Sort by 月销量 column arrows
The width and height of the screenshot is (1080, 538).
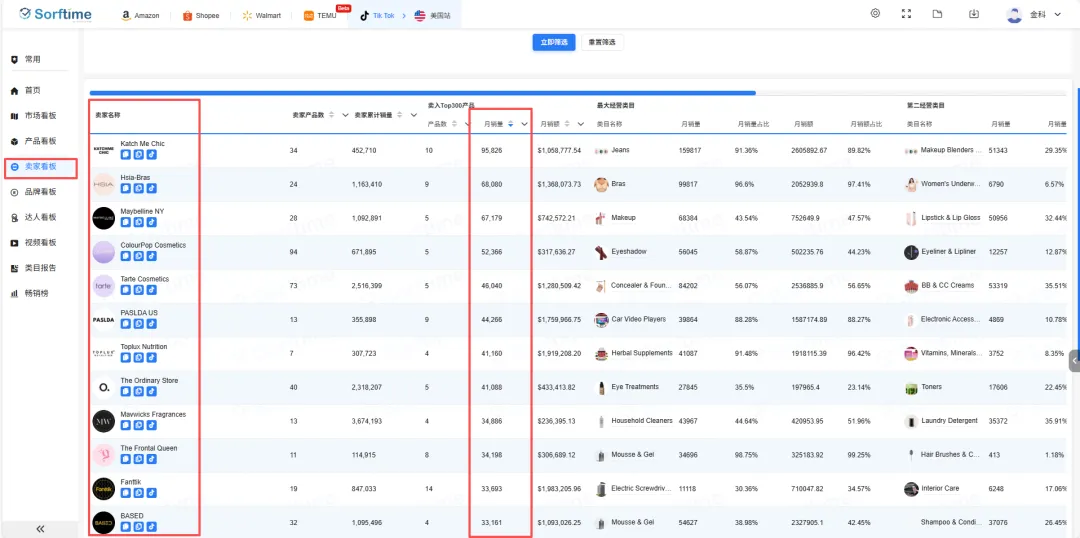(510, 124)
